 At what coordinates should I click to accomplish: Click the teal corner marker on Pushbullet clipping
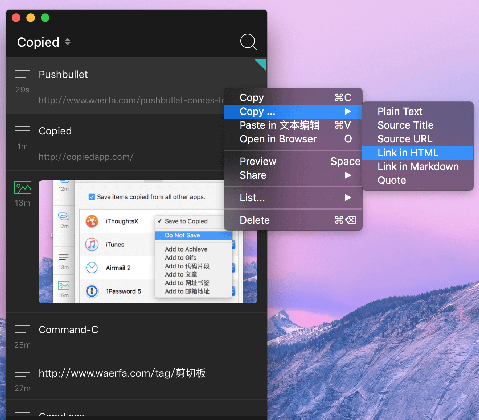(261, 64)
